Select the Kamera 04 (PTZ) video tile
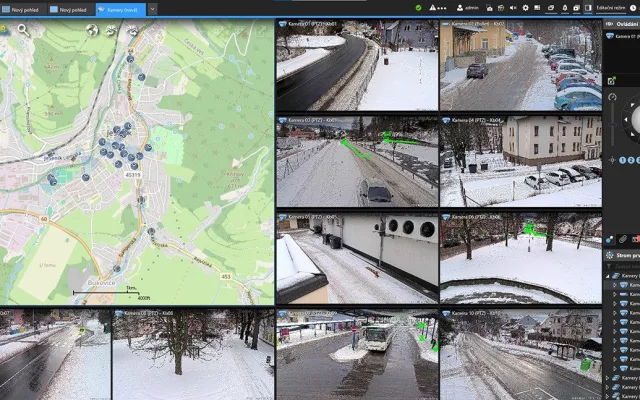This screenshot has height=400, width=640. (x=521, y=161)
